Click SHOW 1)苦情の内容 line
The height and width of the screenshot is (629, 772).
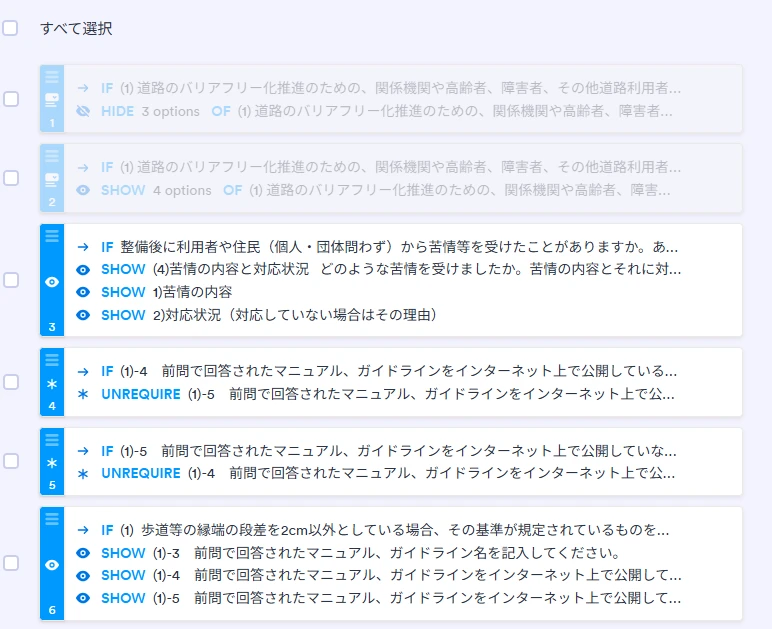pos(166,292)
